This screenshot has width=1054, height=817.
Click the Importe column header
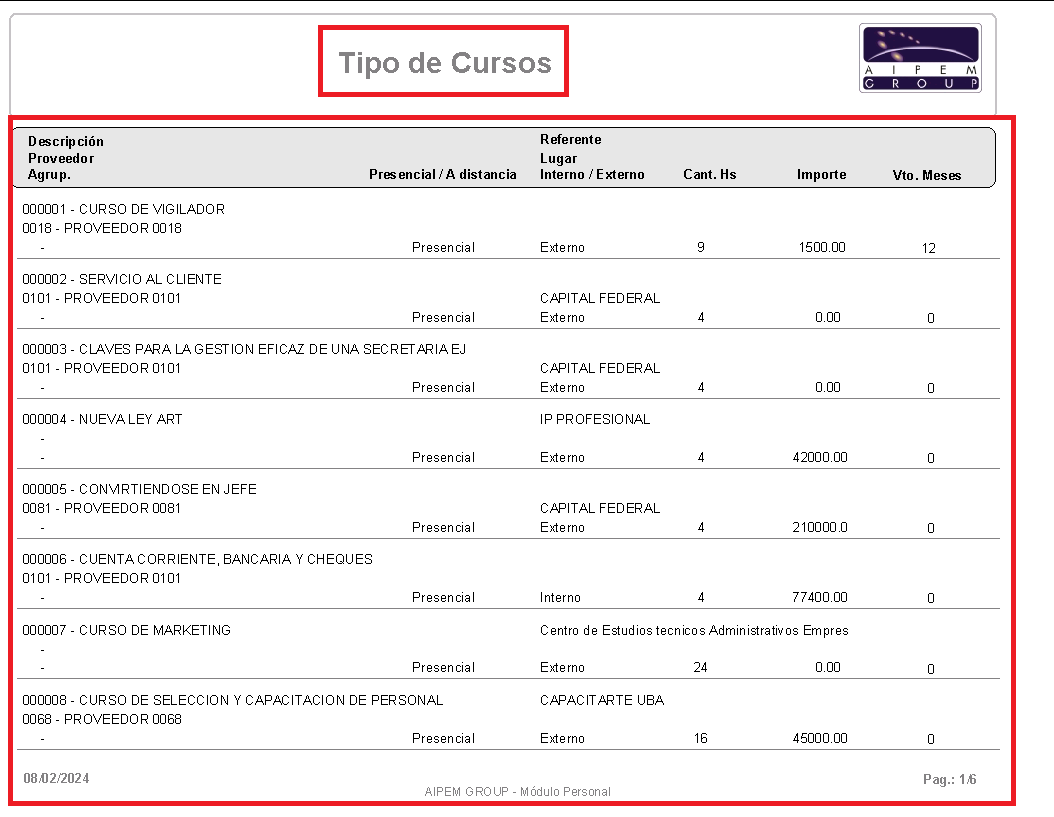pos(821,174)
